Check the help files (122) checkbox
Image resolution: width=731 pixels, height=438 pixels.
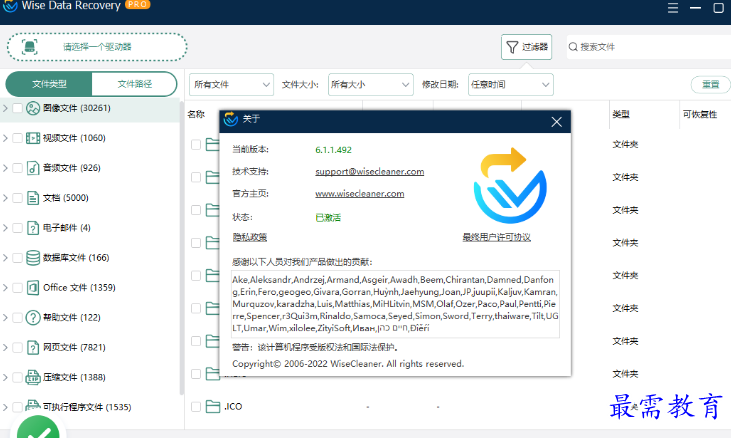point(17,317)
